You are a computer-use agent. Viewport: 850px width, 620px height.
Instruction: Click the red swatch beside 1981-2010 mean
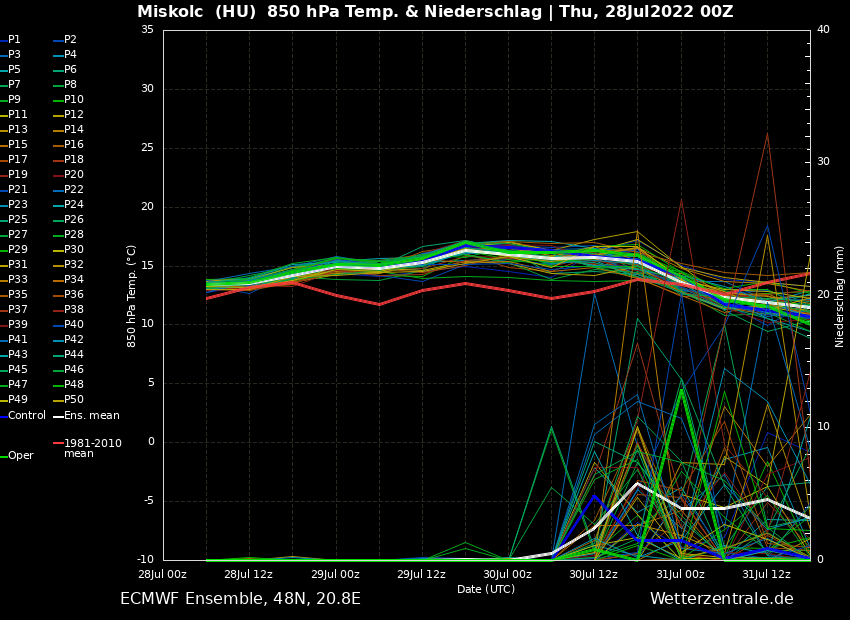click(58, 443)
